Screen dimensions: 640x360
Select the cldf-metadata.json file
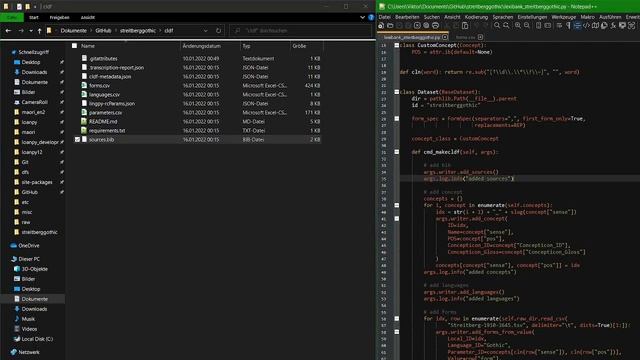[110, 76]
